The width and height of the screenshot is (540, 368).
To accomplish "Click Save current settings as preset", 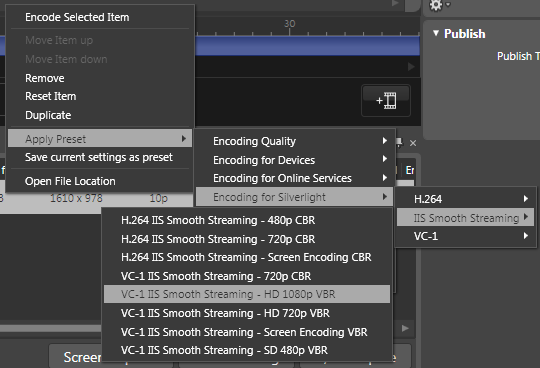I will [100, 157].
